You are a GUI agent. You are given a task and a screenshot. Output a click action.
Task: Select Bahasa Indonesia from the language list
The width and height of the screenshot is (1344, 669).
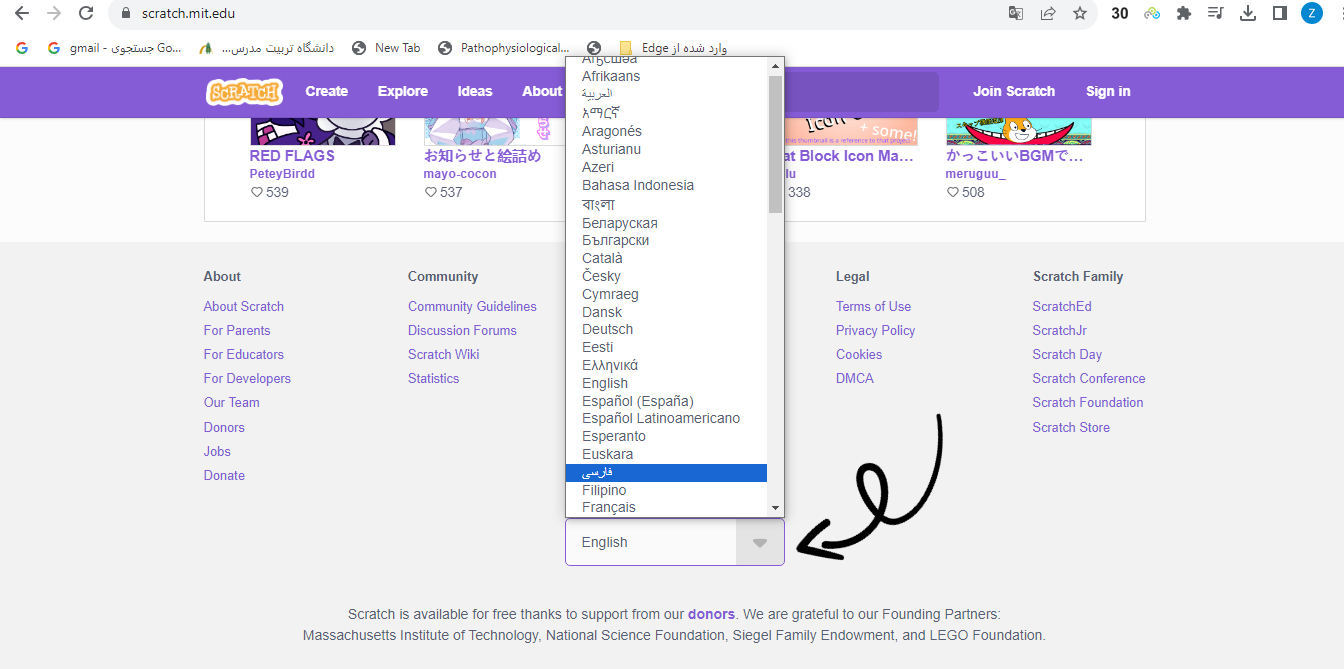click(666, 185)
